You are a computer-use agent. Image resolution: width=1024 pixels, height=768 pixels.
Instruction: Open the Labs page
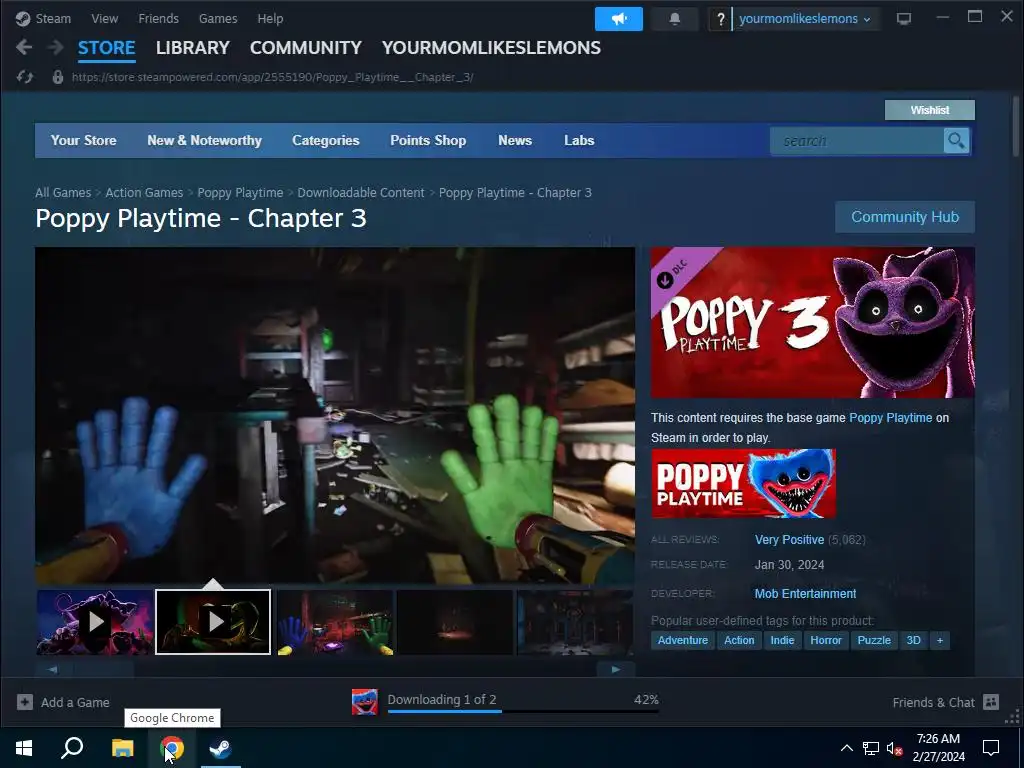(579, 140)
